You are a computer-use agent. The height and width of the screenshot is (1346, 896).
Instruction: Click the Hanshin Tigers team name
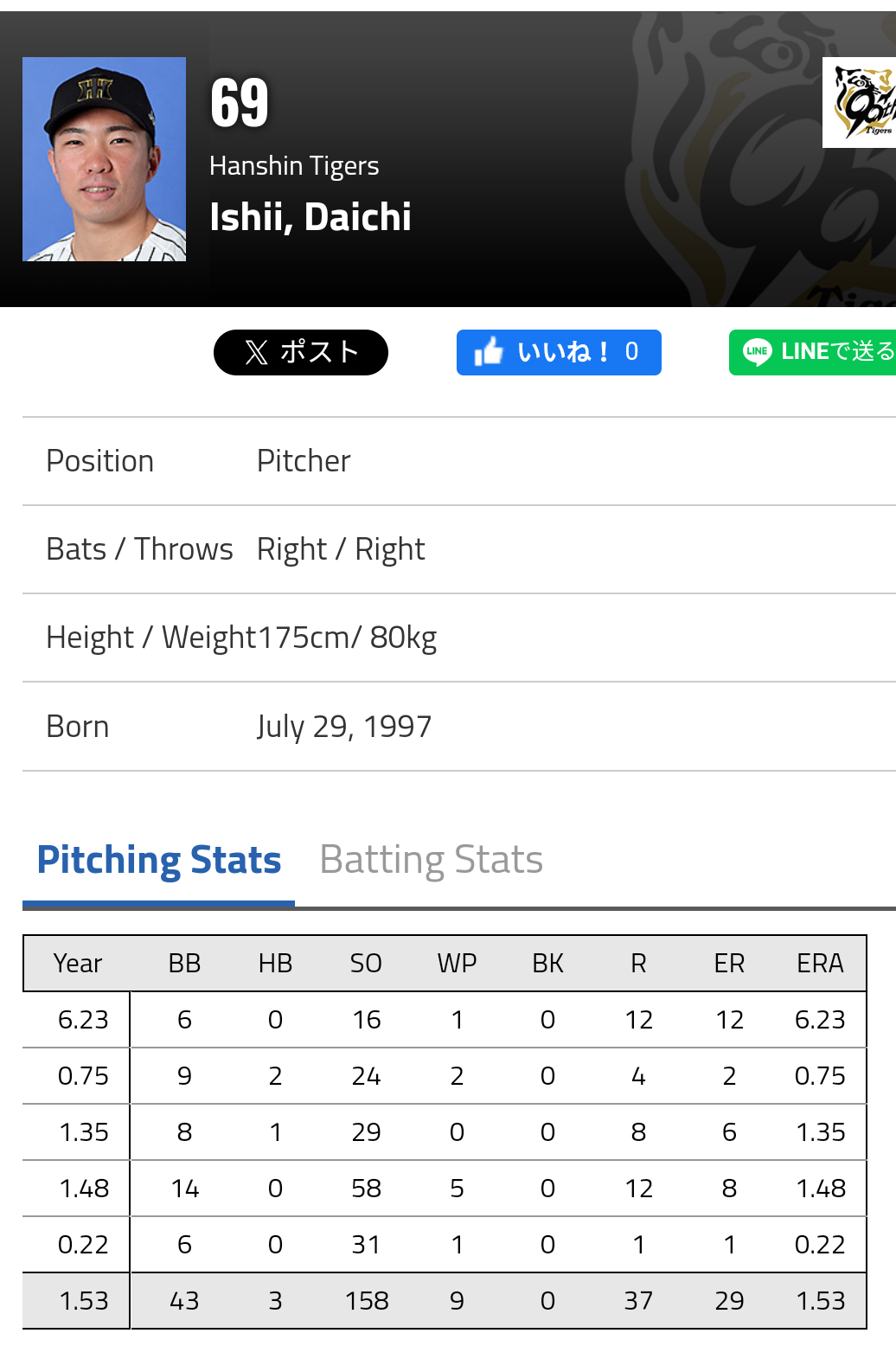[294, 165]
